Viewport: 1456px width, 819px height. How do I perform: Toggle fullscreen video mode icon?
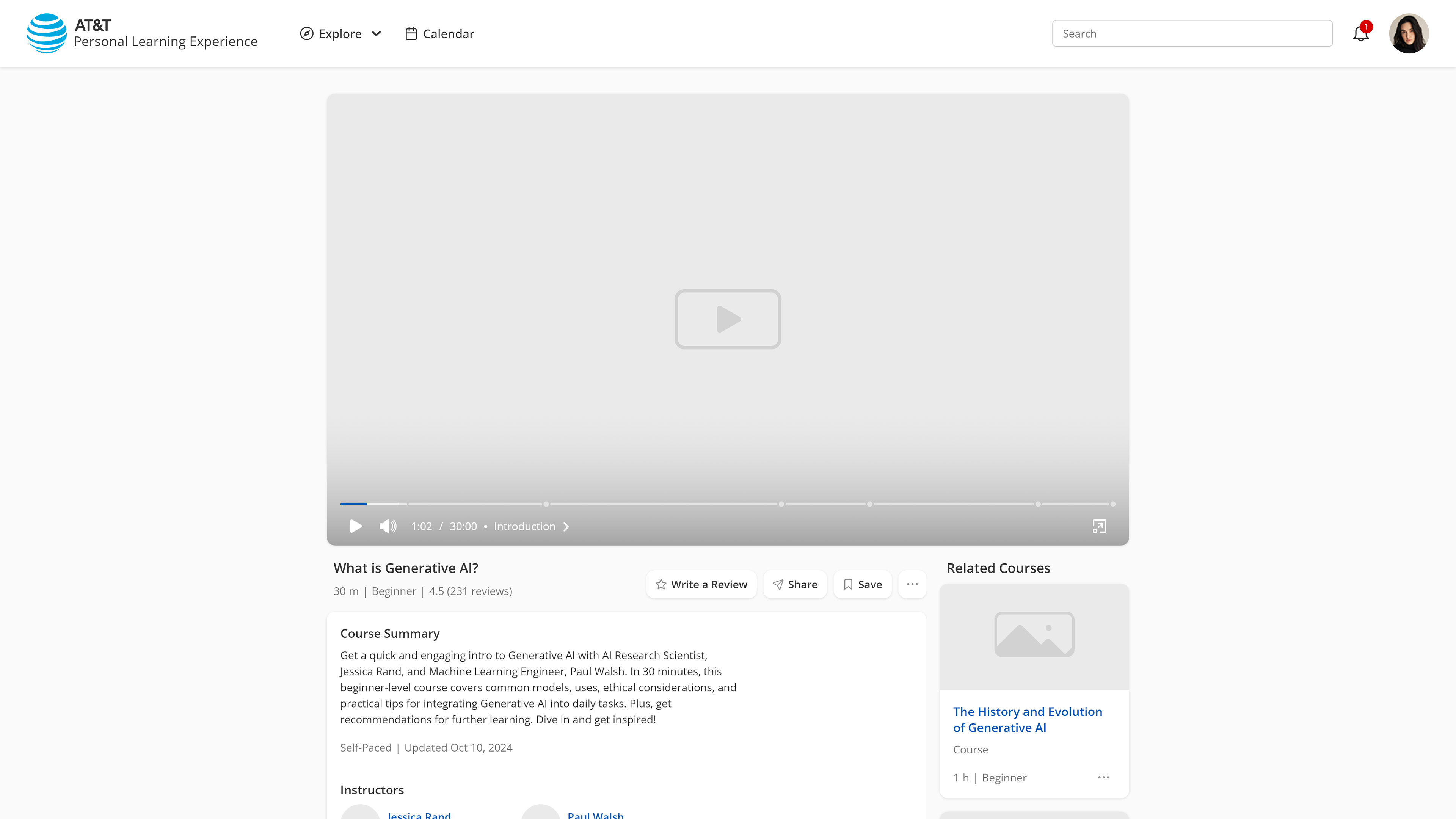(x=1099, y=526)
